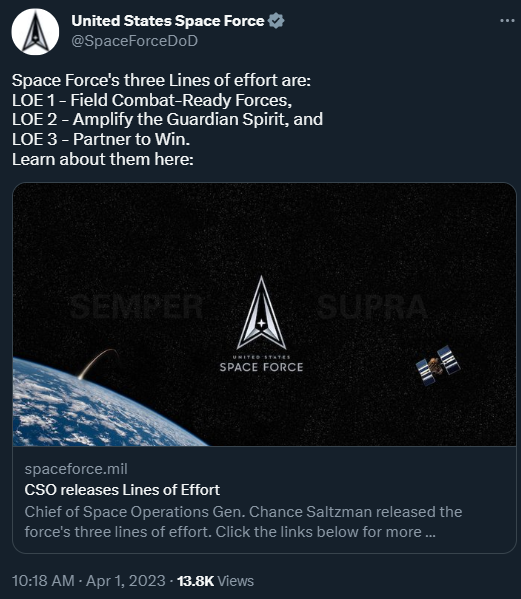This screenshot has width=521, height=599.
Task: View the 13.8K Views analytics
Action: [x=215, y=581]
